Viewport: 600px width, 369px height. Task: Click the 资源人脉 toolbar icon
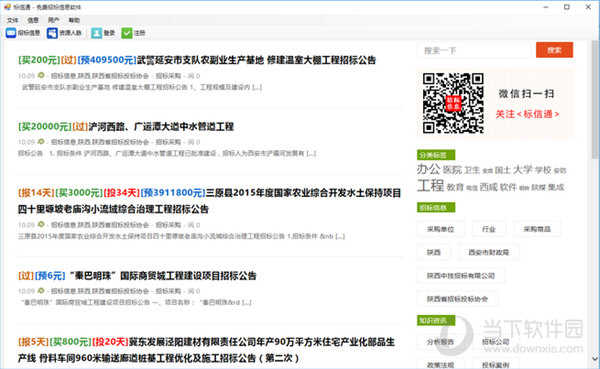point(52,33)
